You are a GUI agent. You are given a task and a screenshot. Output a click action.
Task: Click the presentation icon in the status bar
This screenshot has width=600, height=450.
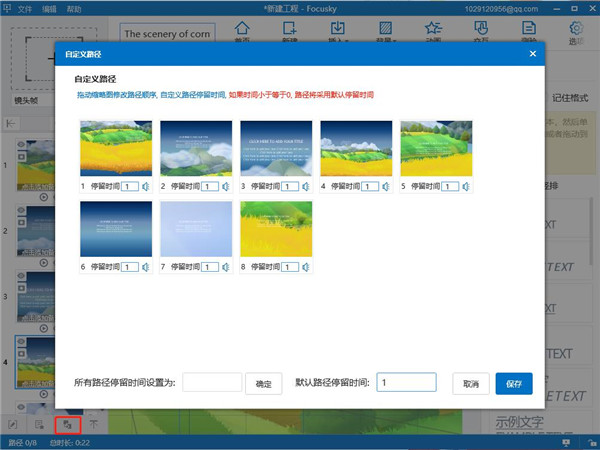click(566, 443)
